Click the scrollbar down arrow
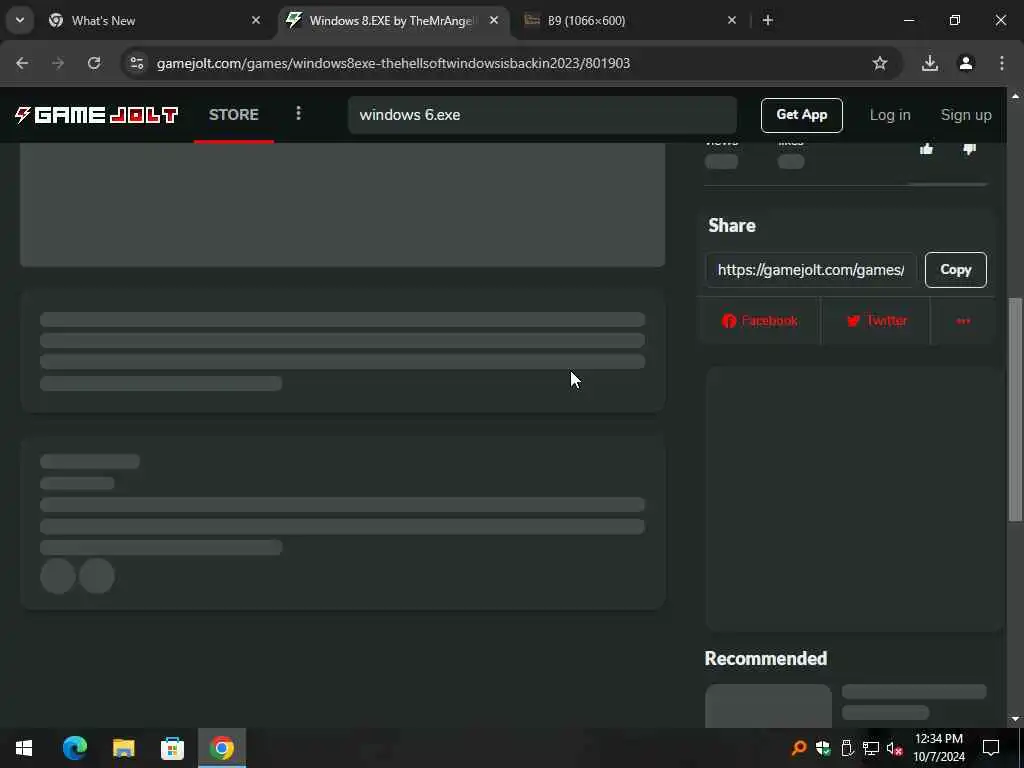This screenshot has width=1024, height=768. (1015, 720)
